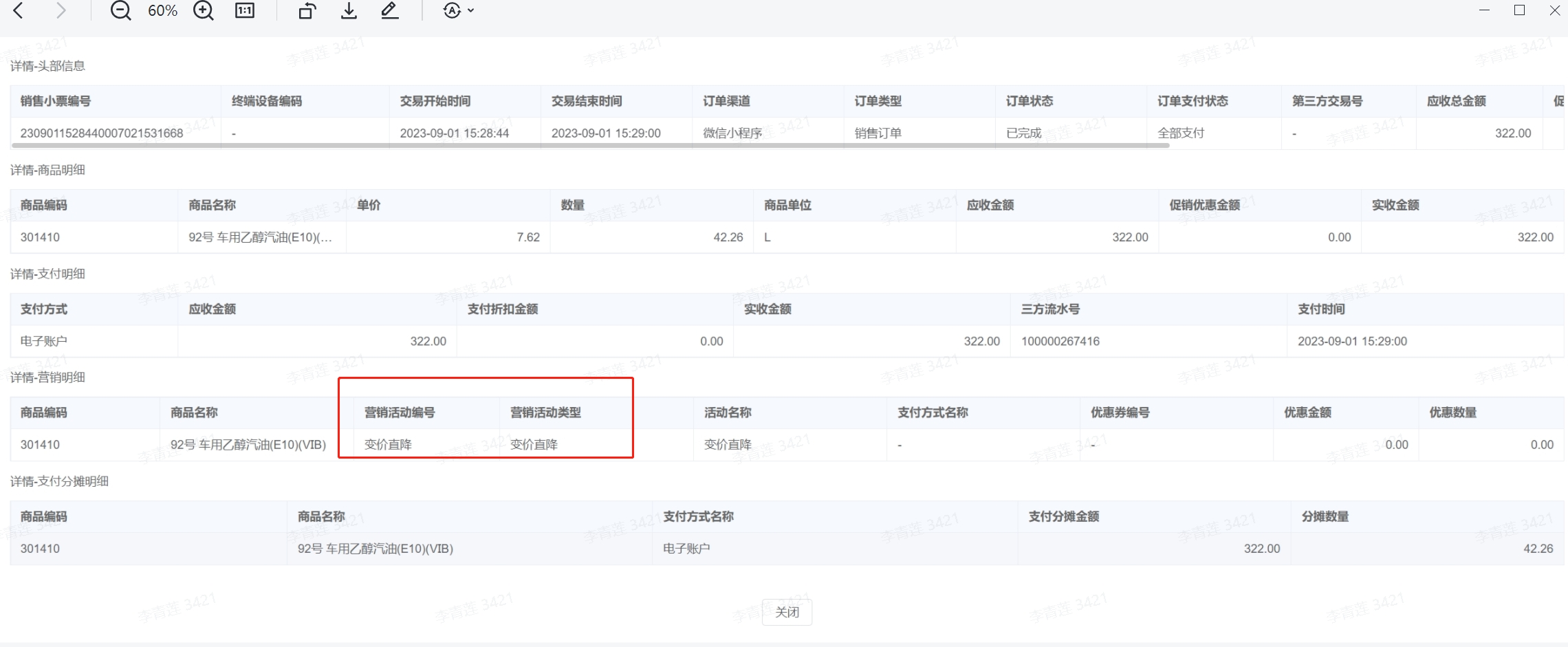Viewport: 1568px width, 647px height.
Task: Go to the next image
Action: (x=61, y=10)
